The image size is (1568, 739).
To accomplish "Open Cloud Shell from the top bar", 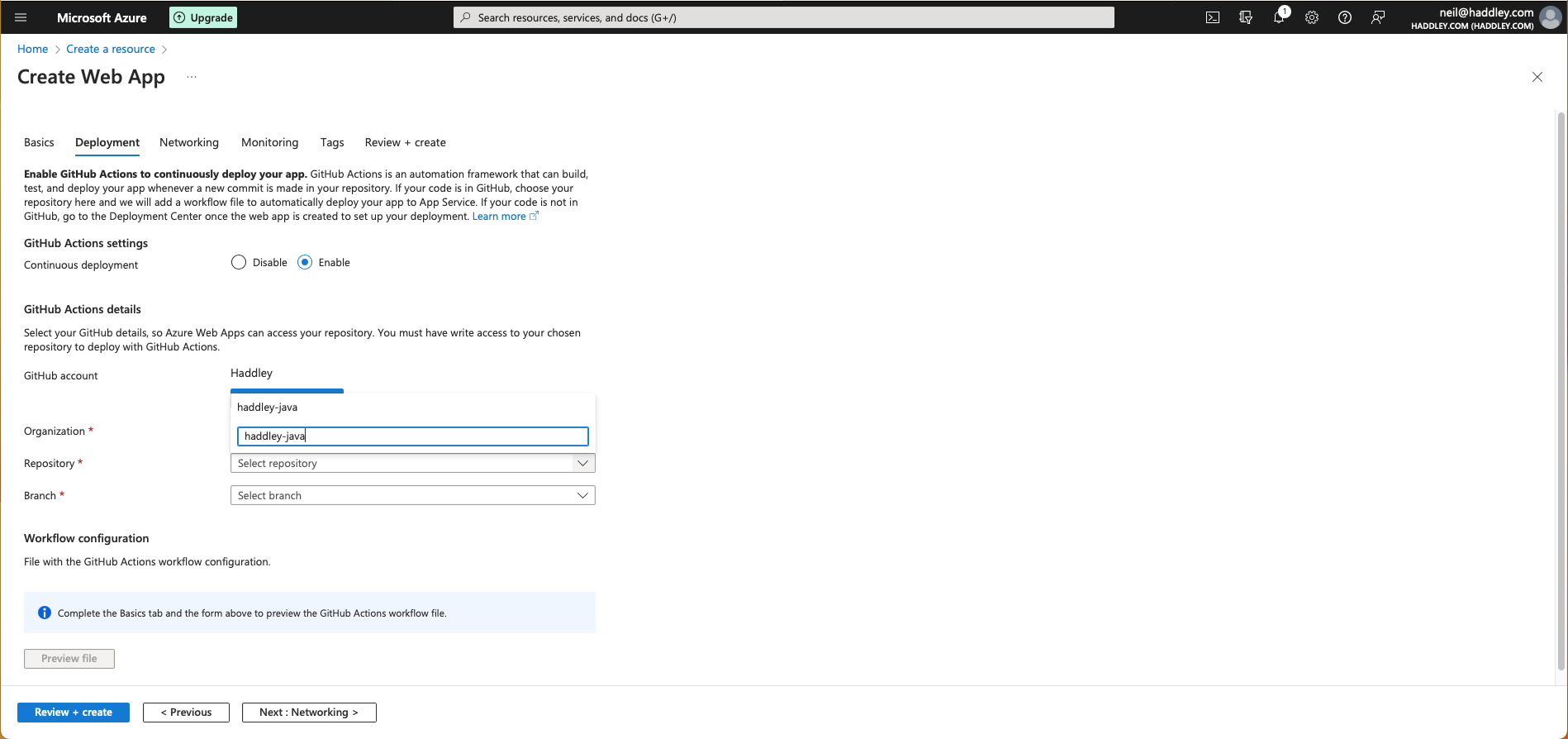I will pos(1213,17).
